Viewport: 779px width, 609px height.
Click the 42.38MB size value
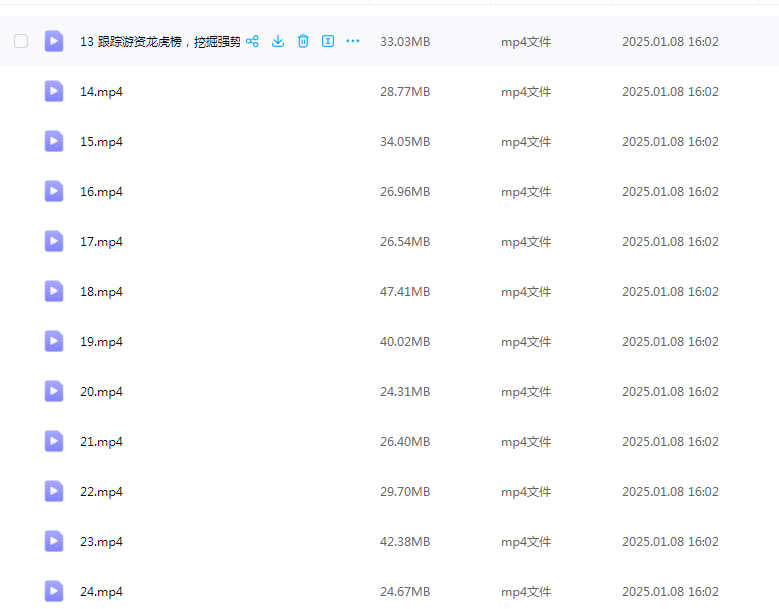pos(405,542)
